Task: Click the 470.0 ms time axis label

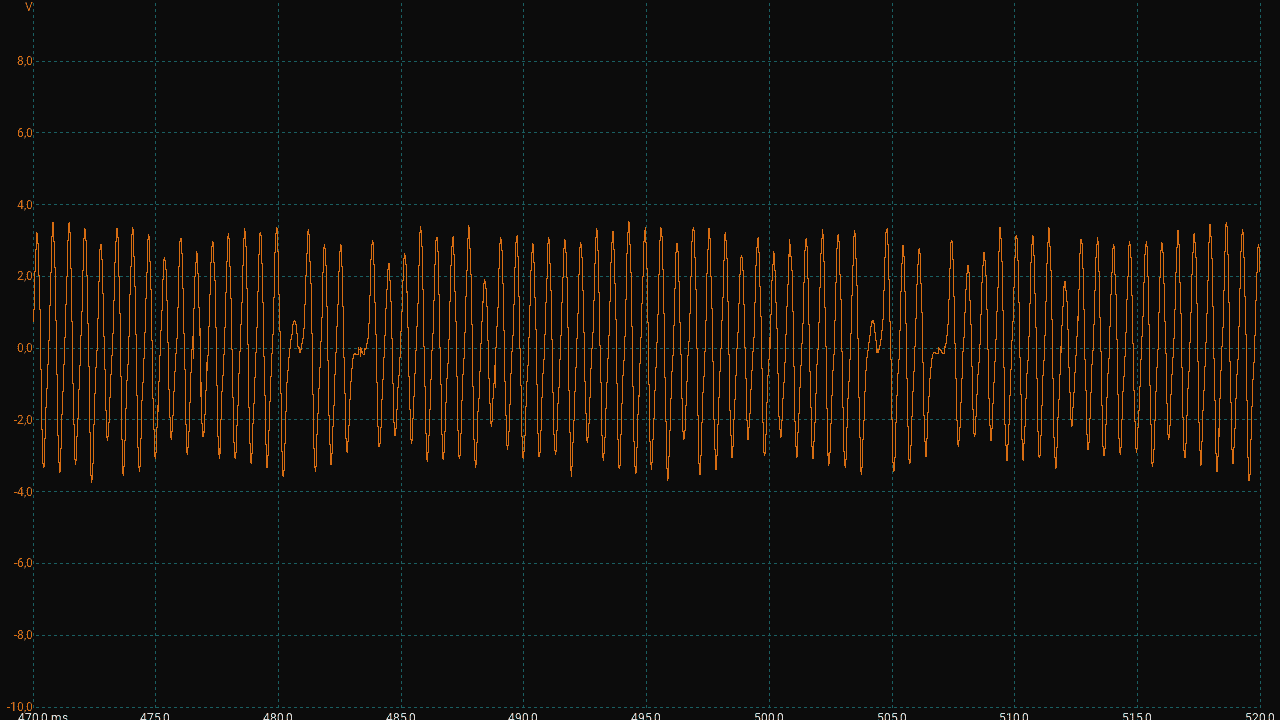Action: [x=43, y=716]
